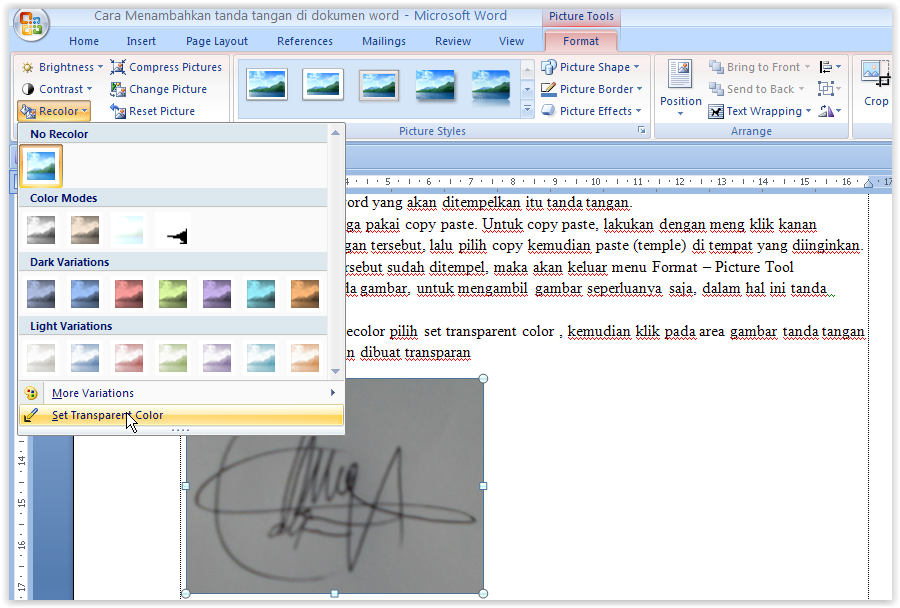Apply the first picture style thumbnail
Viewport: 900px width, 608px height.
tap(267, 84)
